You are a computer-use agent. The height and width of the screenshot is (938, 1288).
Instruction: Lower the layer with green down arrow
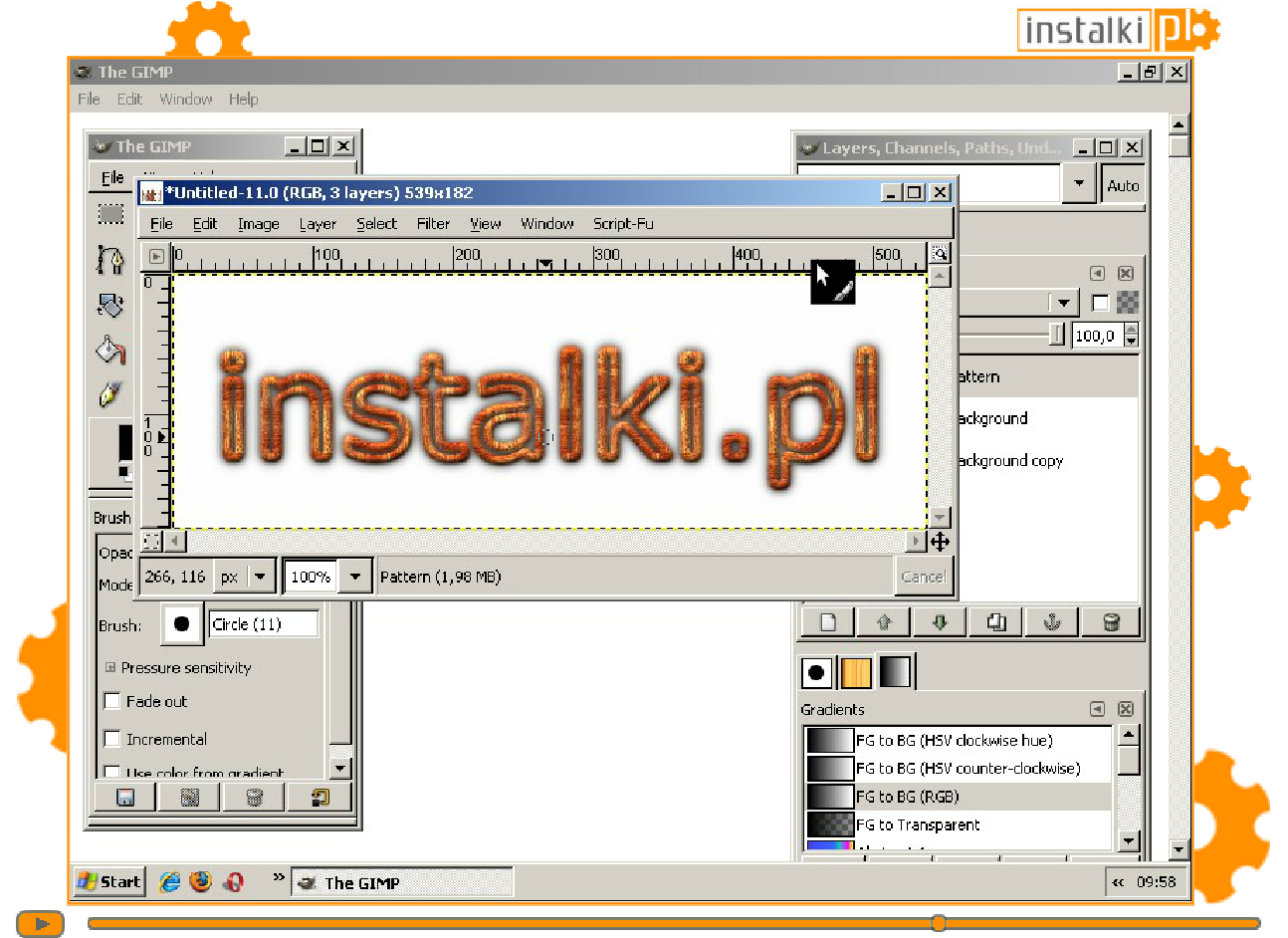(940, 622)
